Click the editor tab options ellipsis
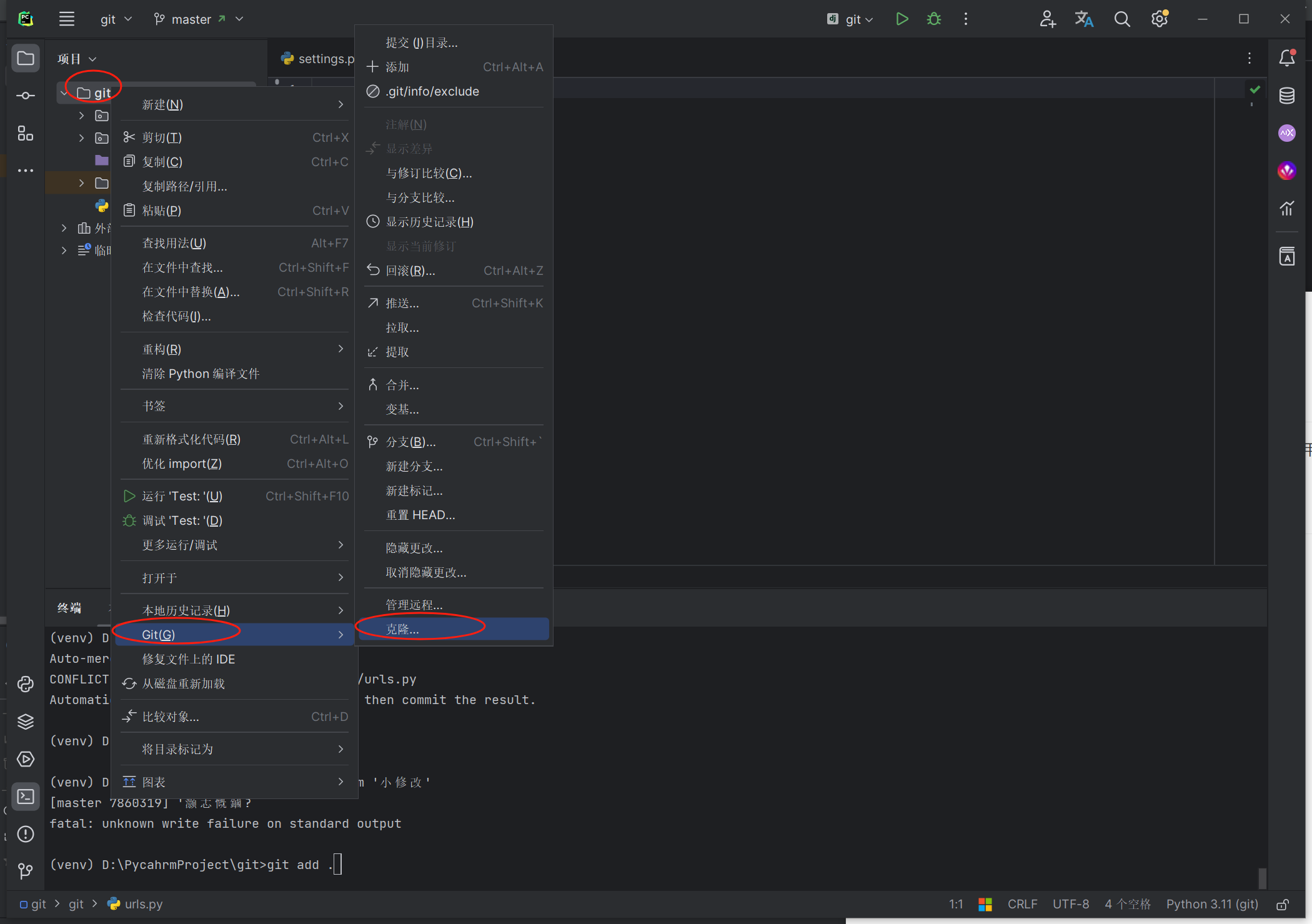Image resolution: width=1312 pixels, height=924 pixels. [1250, 58]
